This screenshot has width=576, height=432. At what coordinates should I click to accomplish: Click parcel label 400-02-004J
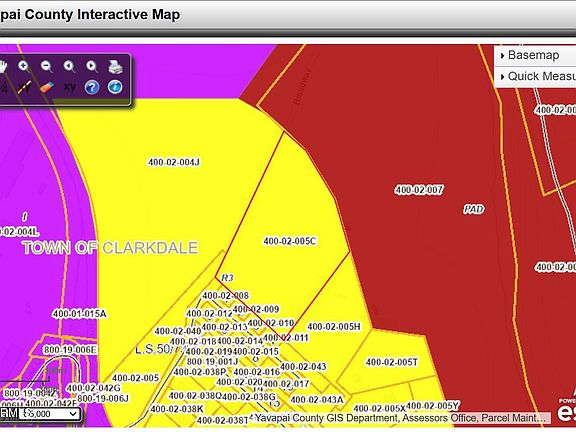174,162
